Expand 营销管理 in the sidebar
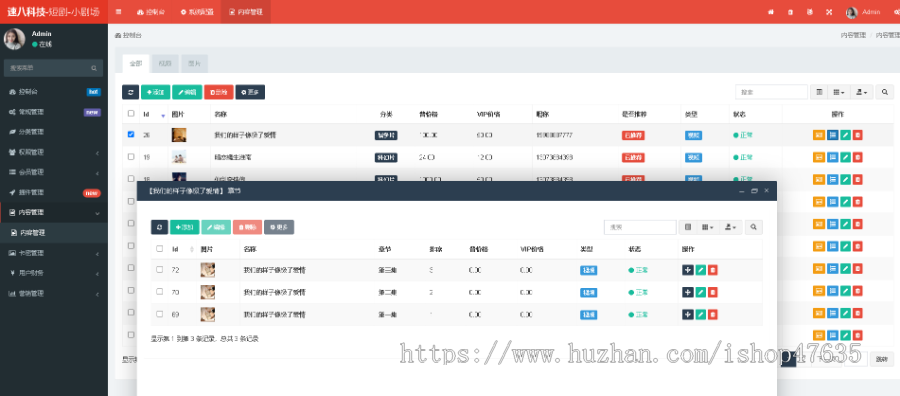900x396 pixels. [x=54, y=293]
